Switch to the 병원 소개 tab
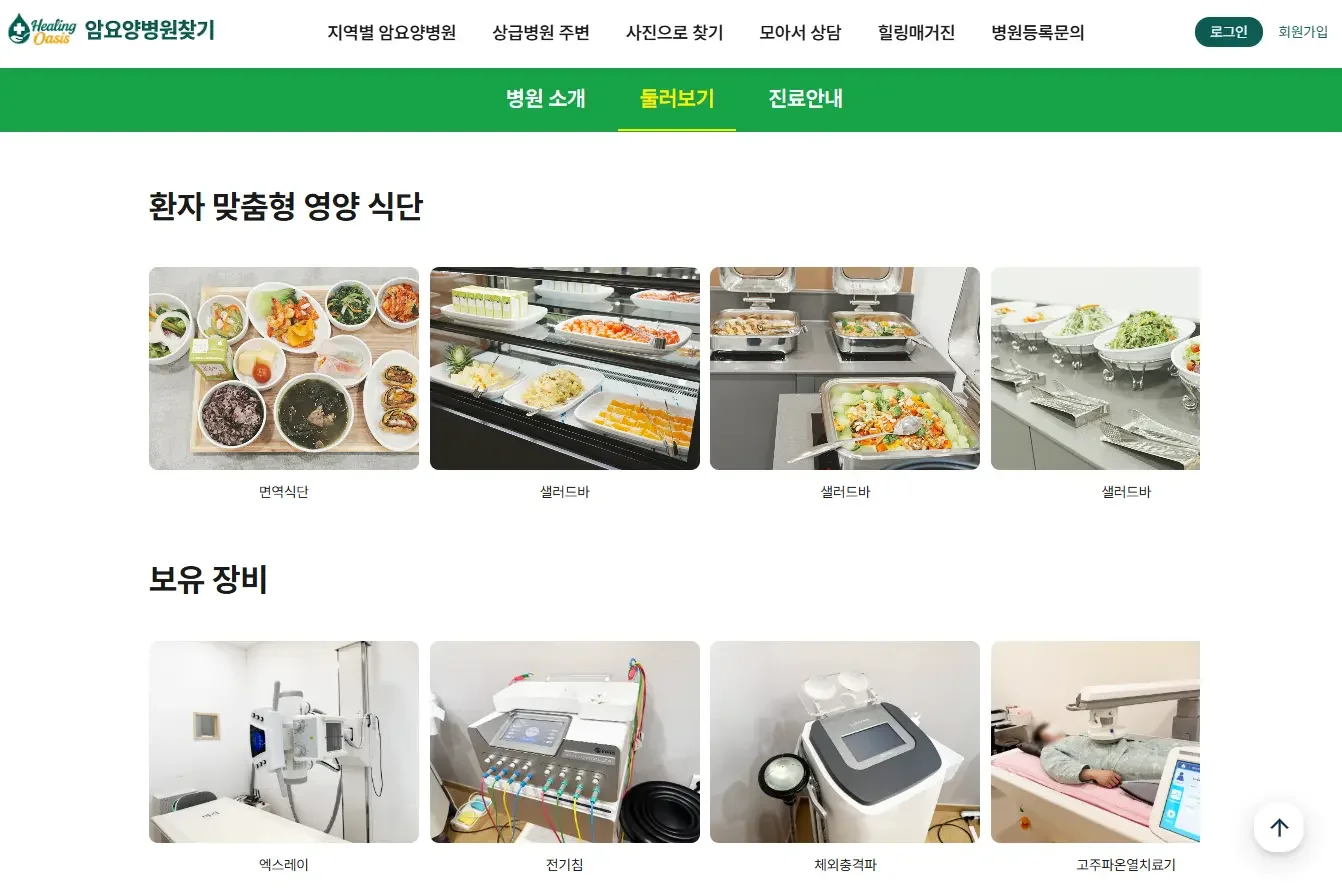This screenshot has height=889, width=1342. pos(546,98)
